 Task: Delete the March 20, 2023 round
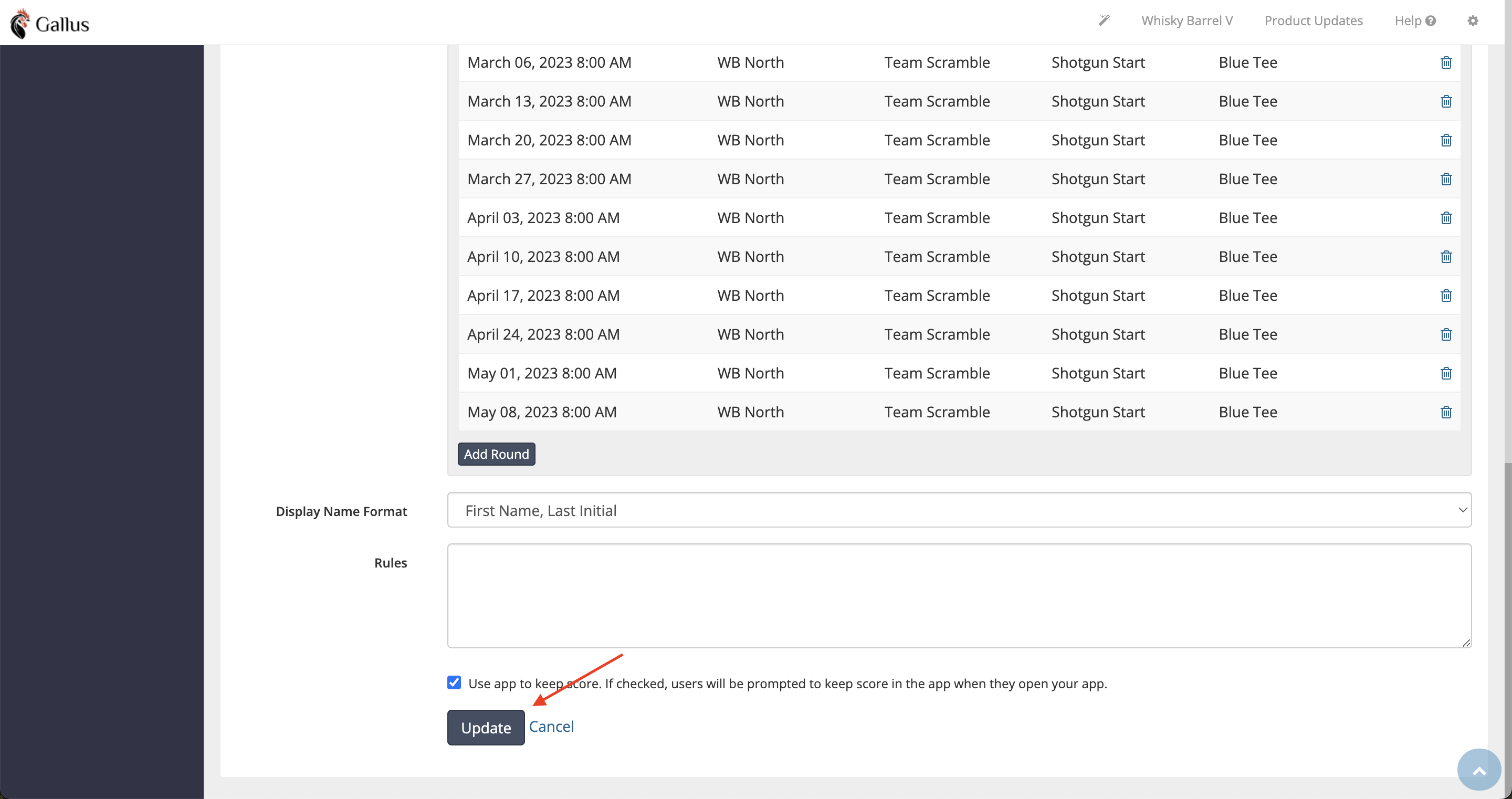1446,140
